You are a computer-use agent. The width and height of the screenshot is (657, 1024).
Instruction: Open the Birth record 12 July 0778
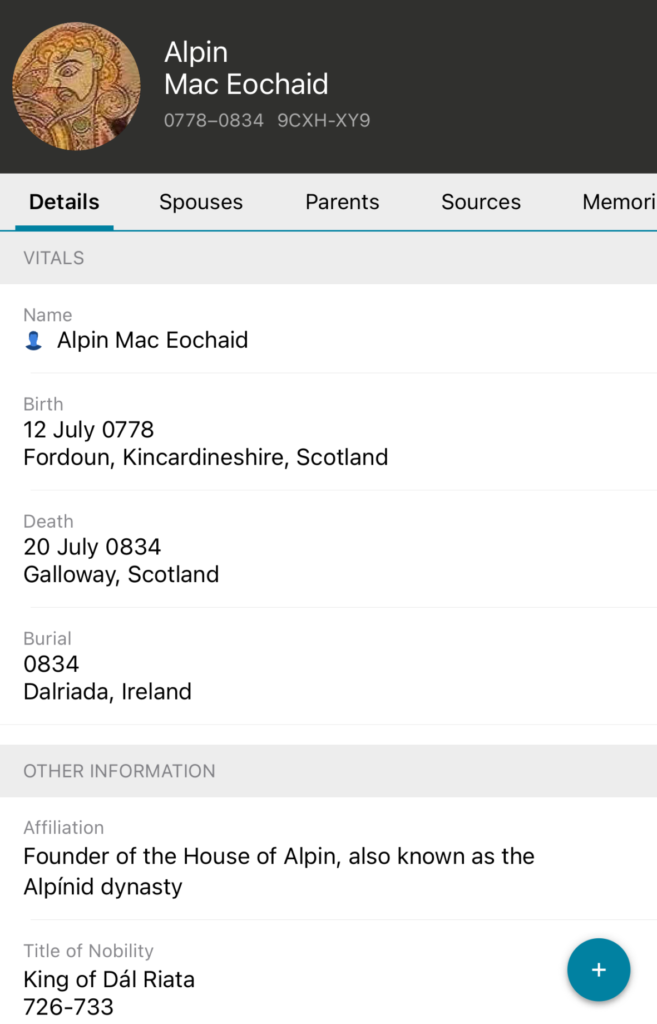click(89, 430)
